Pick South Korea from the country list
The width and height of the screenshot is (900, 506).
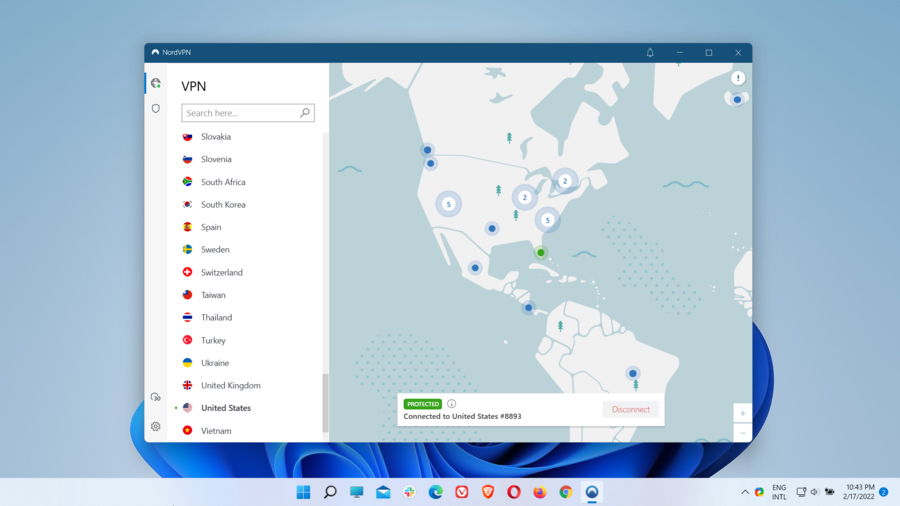(223, 205)
